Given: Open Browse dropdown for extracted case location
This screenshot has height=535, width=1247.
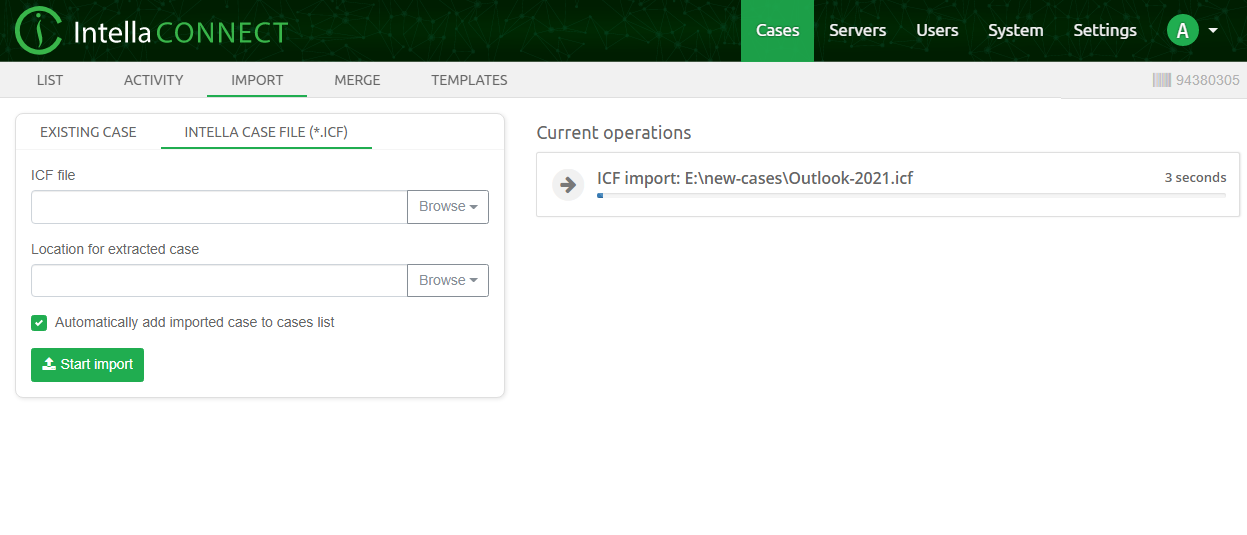Looking at the screenshot, I should 447,281.
